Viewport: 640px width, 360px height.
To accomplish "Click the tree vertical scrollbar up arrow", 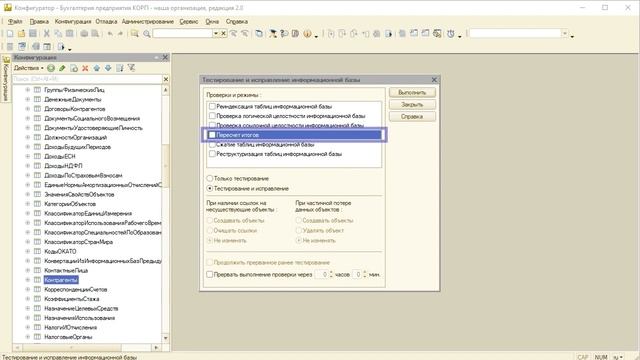I will [x=166, y=89].
